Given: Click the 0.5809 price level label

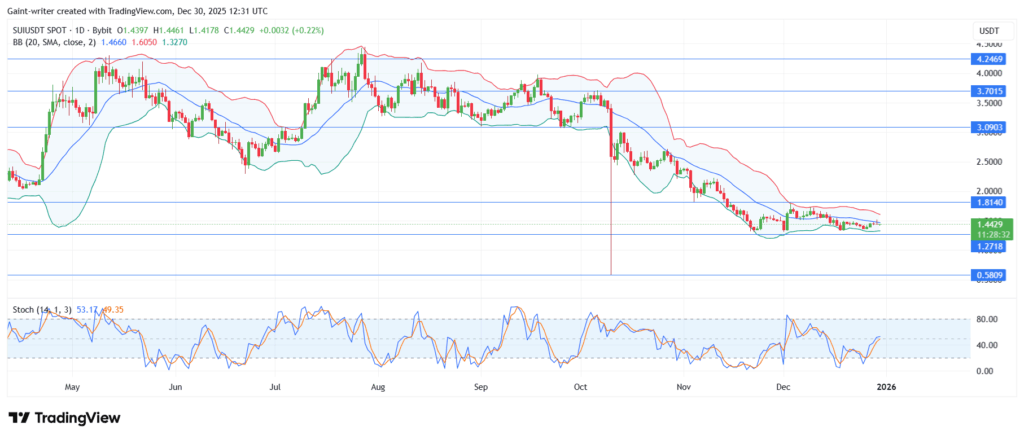Looking at the screenshot, I should (990, 276).
